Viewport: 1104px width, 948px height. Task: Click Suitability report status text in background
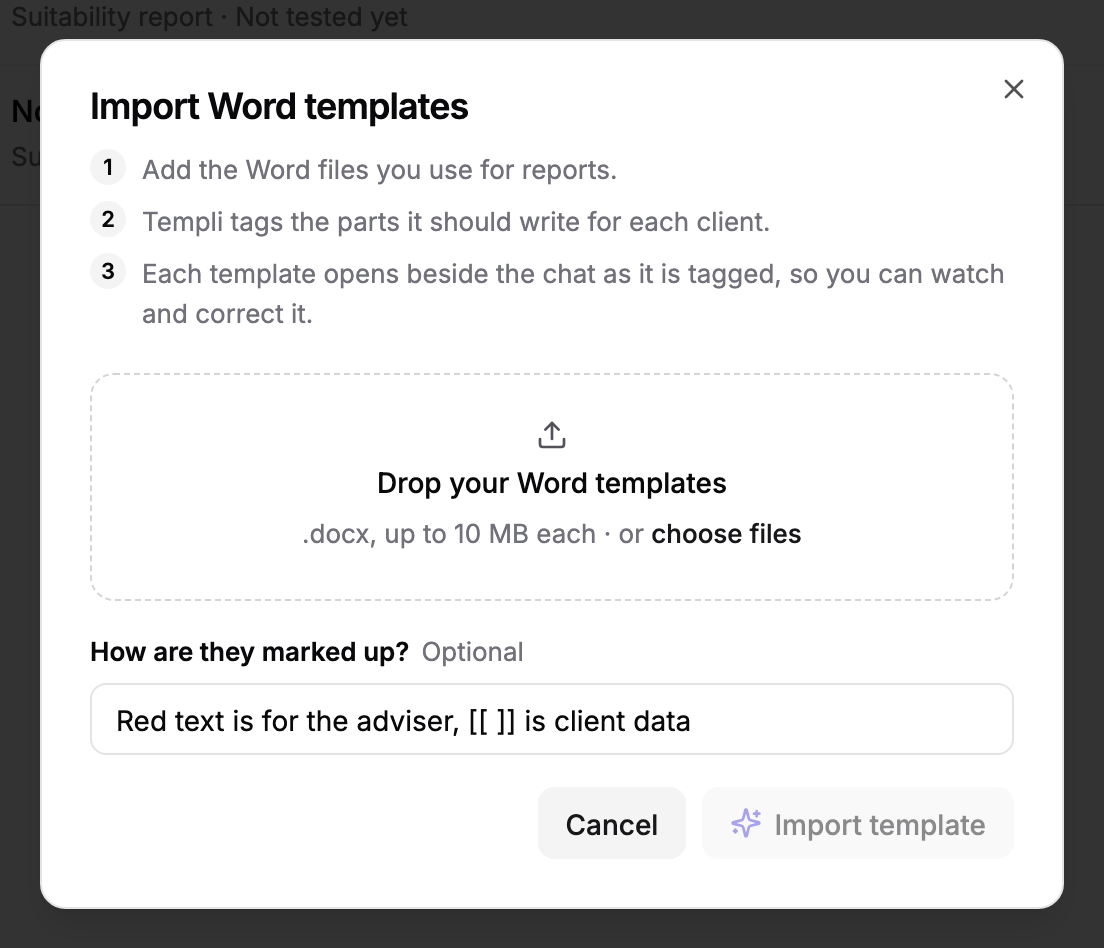point(209,16)
